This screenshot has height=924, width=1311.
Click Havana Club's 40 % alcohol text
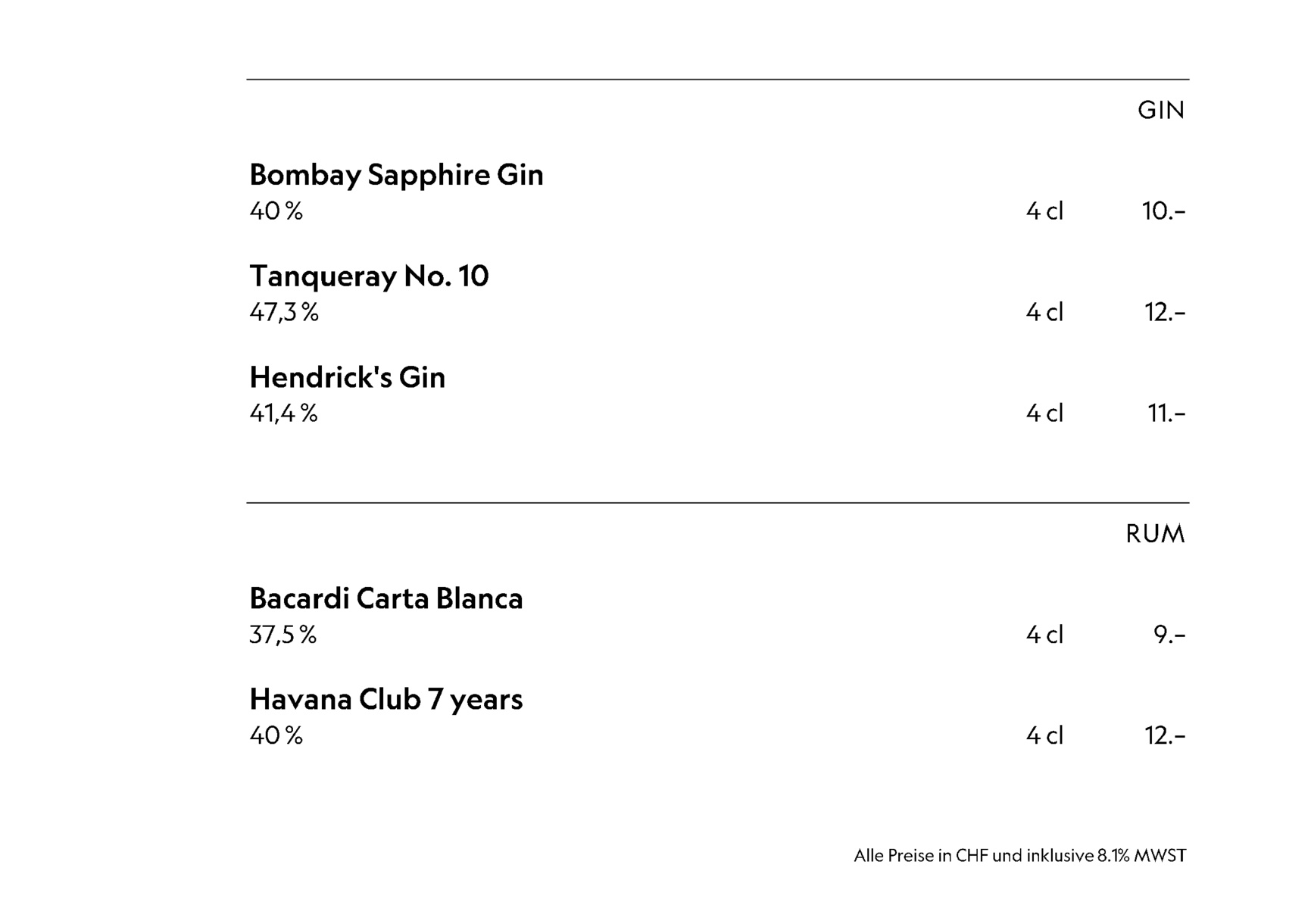click(276, 735)
